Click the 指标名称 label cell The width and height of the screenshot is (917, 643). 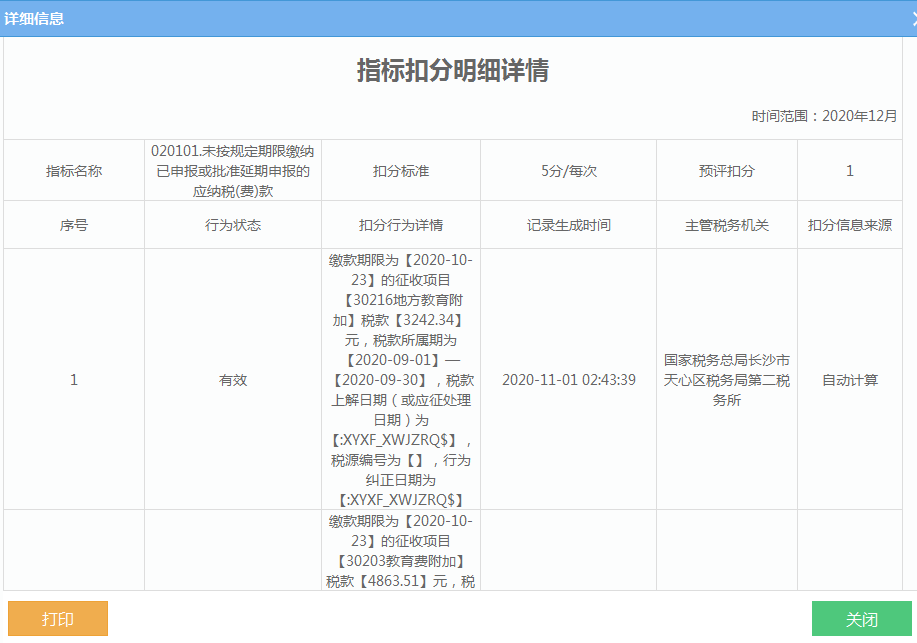[x=74, y=171]
